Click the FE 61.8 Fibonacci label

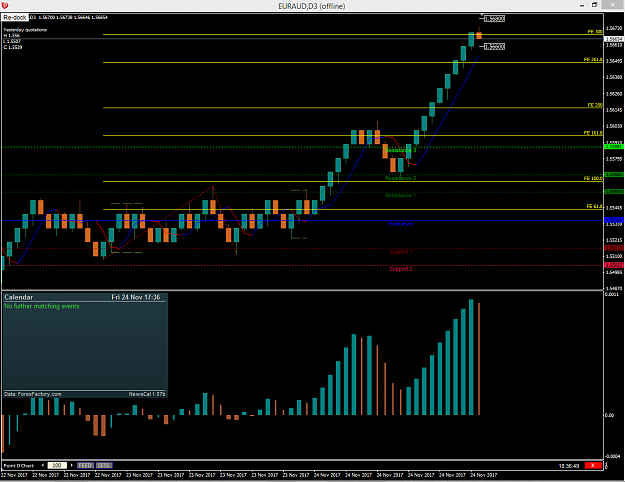[594, 207]
